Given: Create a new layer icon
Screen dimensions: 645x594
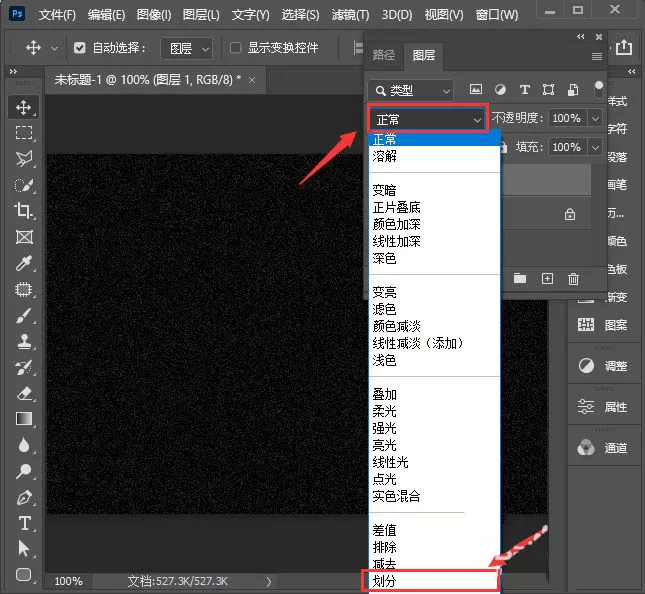Looking at the screenshot, I should (x=547, y=278).
